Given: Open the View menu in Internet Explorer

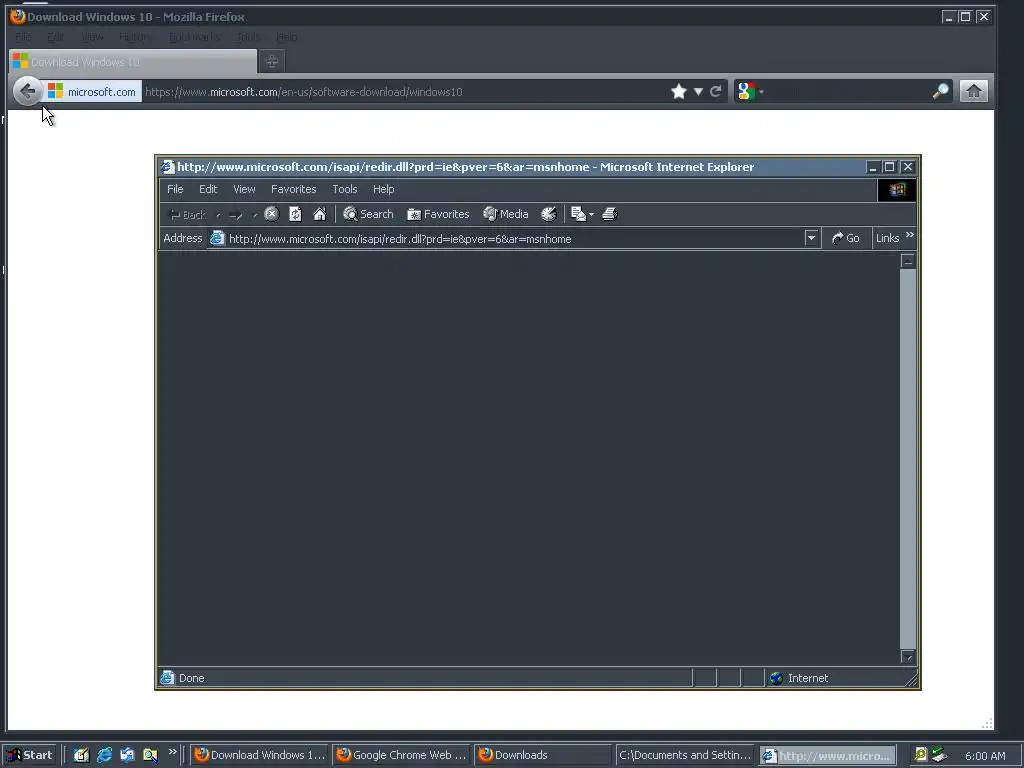Looking at the screenshot, I should [244, 189].
